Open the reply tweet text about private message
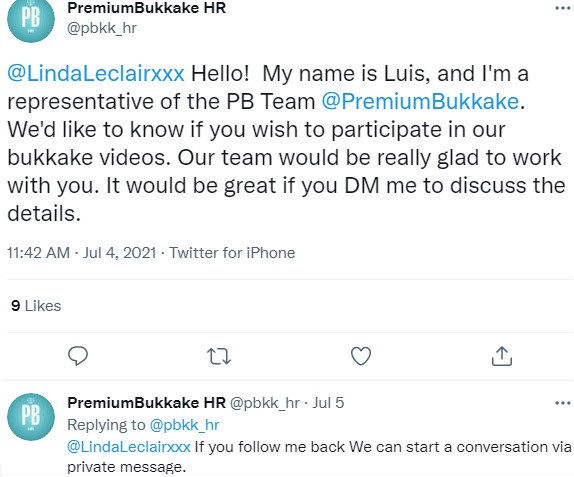 (319, 457)
